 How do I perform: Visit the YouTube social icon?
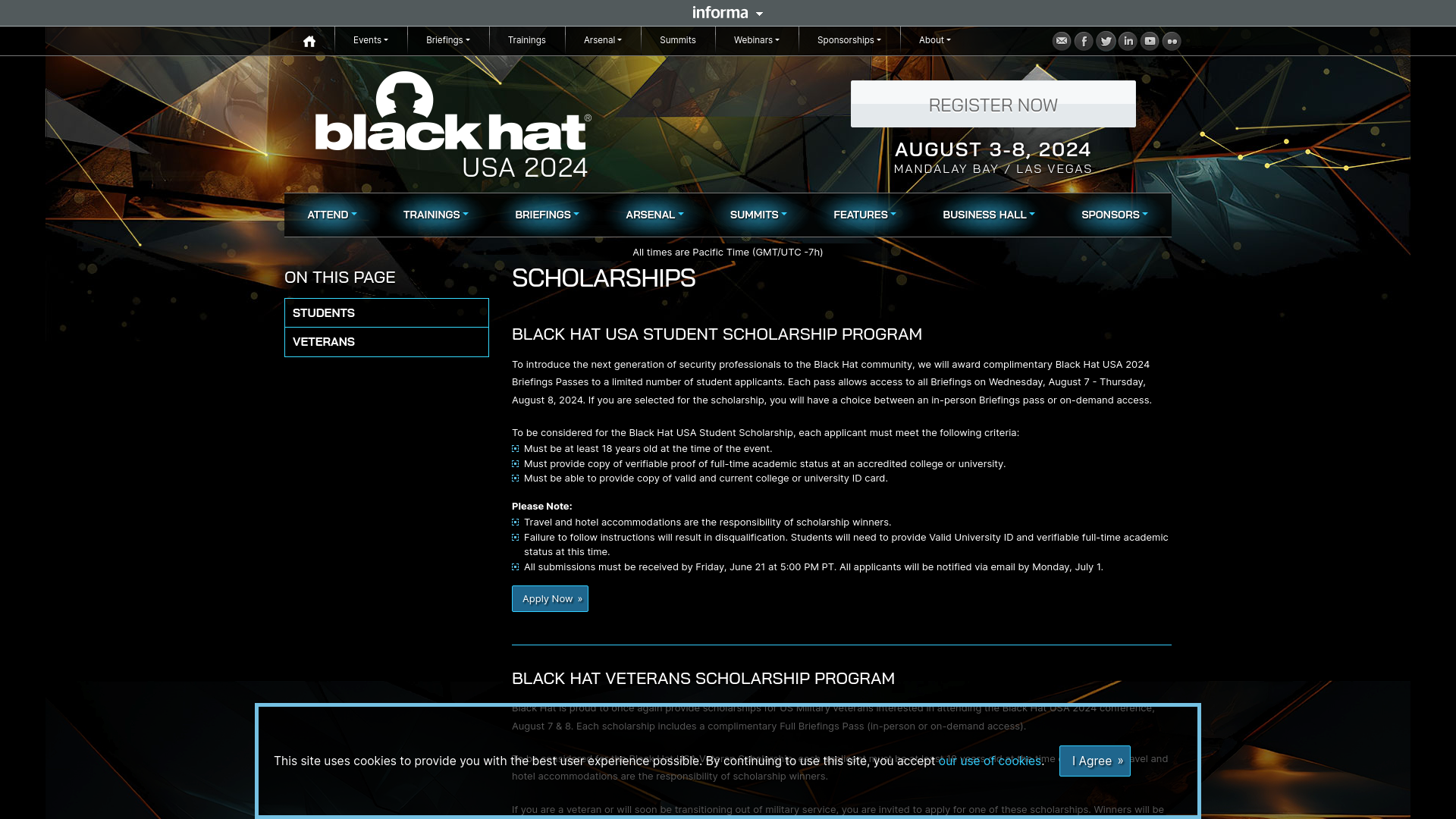[1150, 41]
